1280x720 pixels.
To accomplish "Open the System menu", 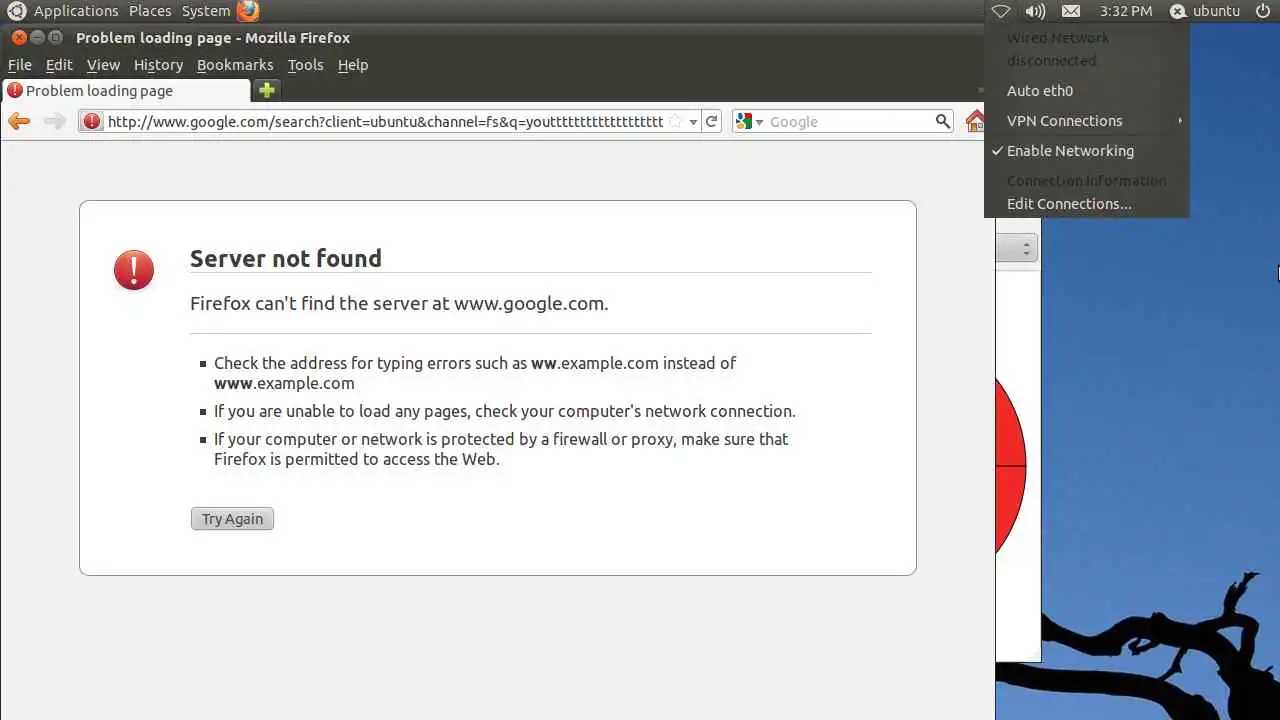I will (206, 11).
